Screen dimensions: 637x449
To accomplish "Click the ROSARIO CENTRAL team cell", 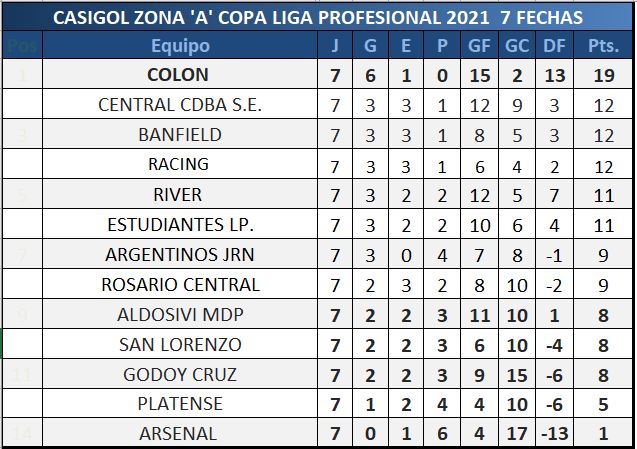I will coord(180,284).
